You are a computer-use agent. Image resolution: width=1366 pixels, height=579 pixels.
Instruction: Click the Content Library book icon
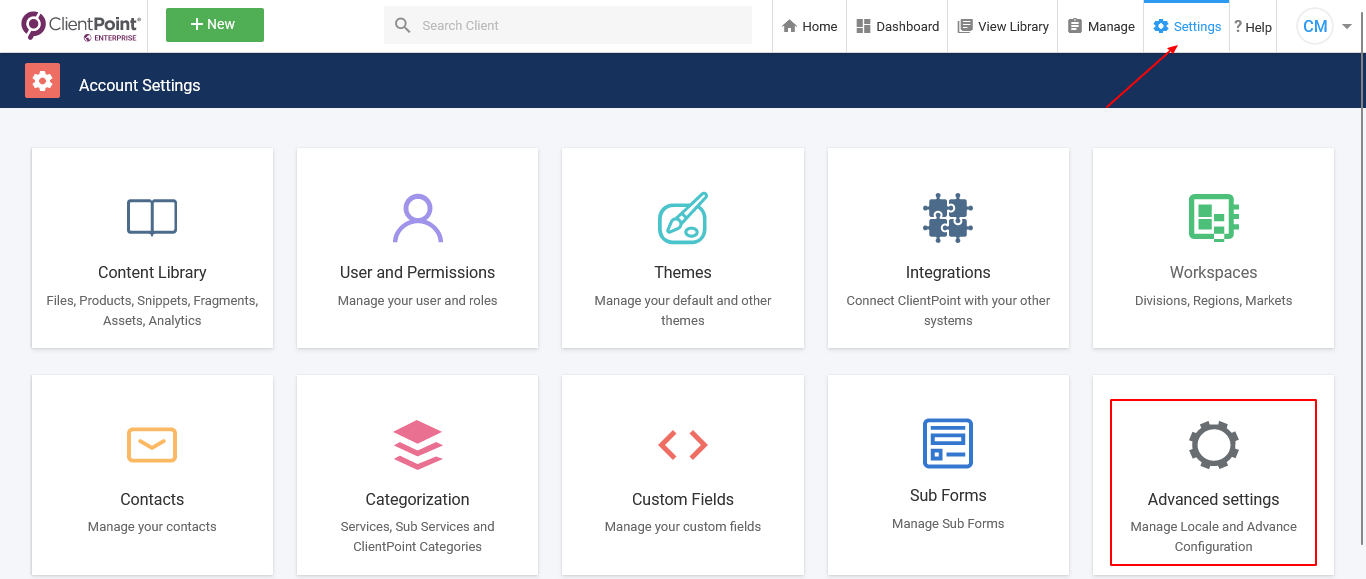(152, 217)
